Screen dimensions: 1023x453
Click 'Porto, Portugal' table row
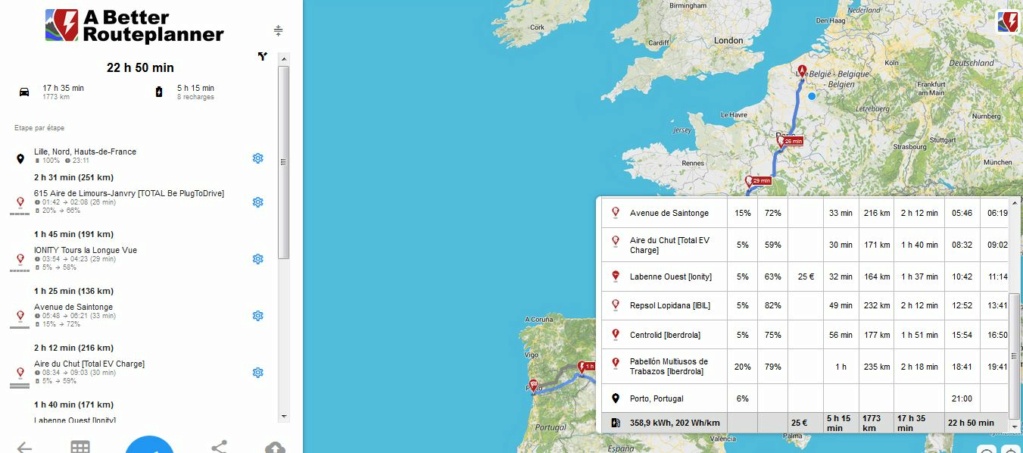point(804,398)
